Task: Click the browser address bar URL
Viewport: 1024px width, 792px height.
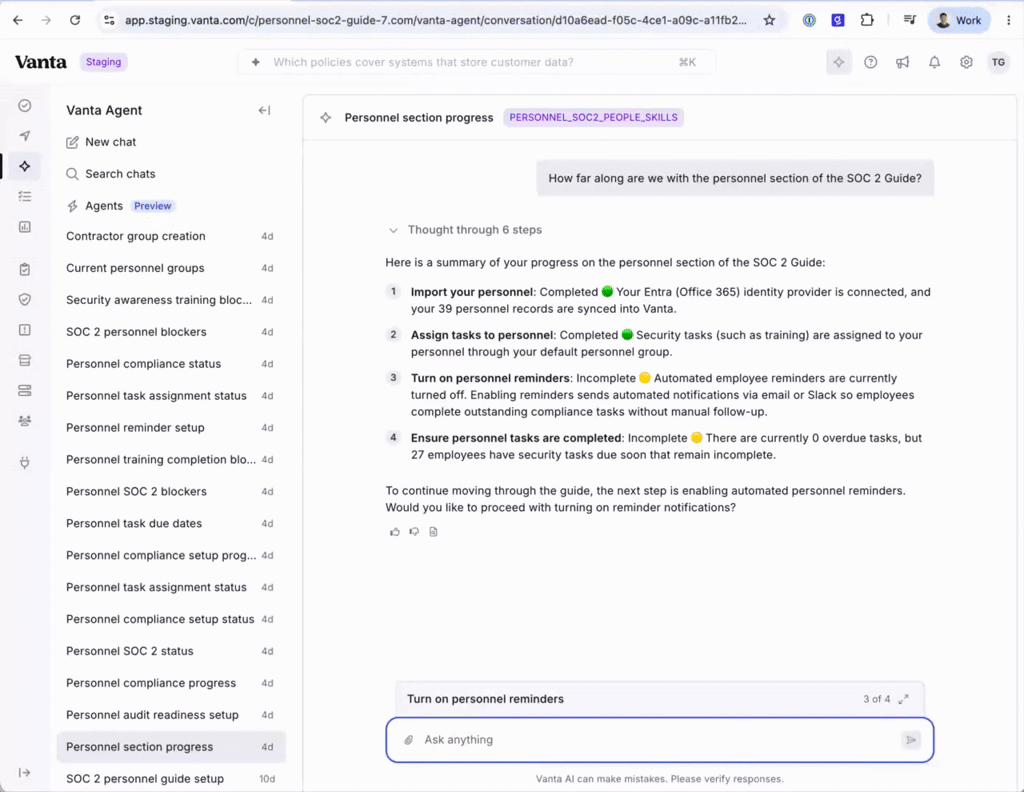Action: (x=436, y=20)
